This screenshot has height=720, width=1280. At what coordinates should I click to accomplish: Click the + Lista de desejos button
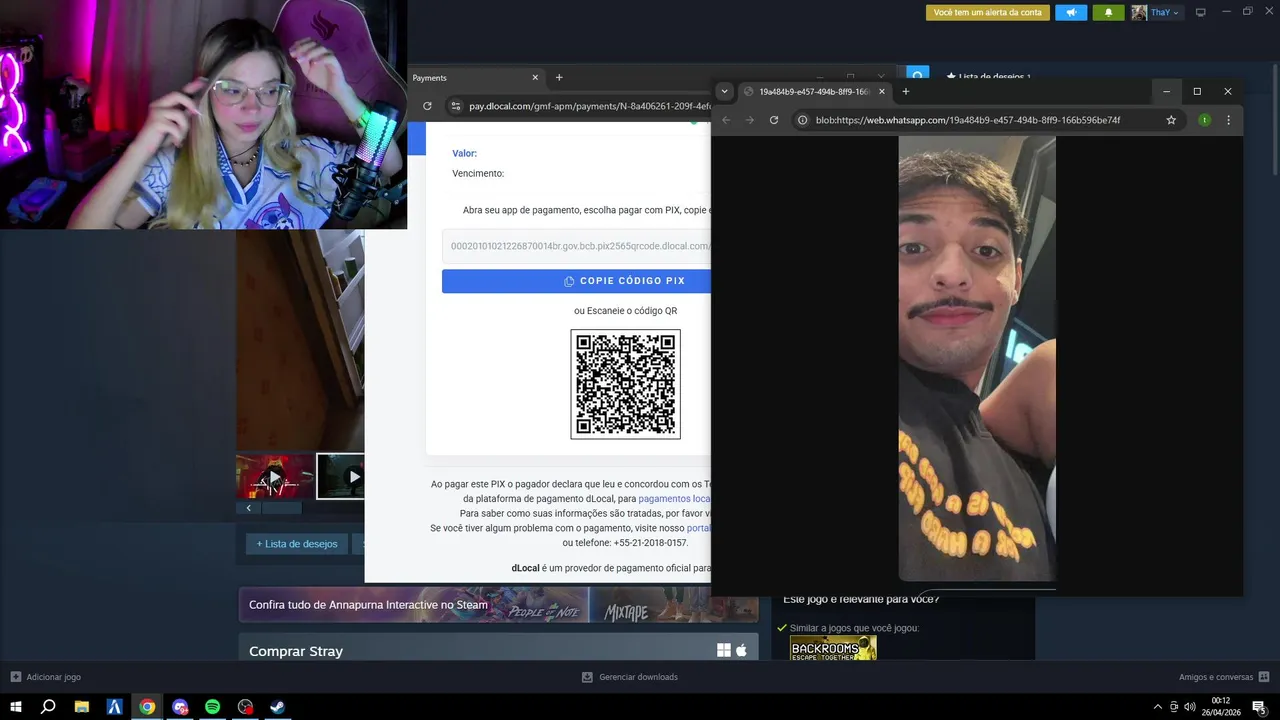click(297, 544)
